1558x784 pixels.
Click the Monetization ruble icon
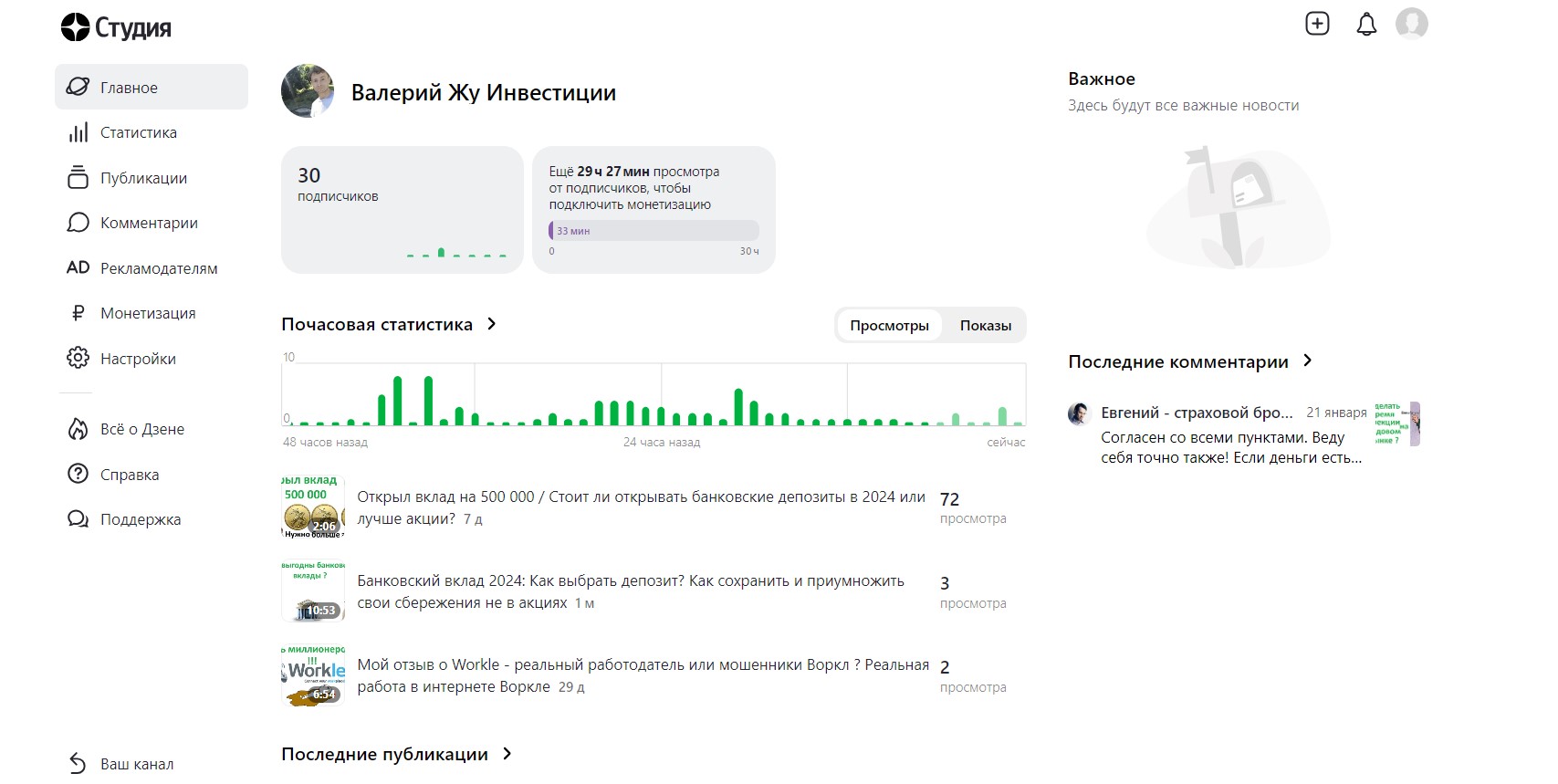point(78,314)
